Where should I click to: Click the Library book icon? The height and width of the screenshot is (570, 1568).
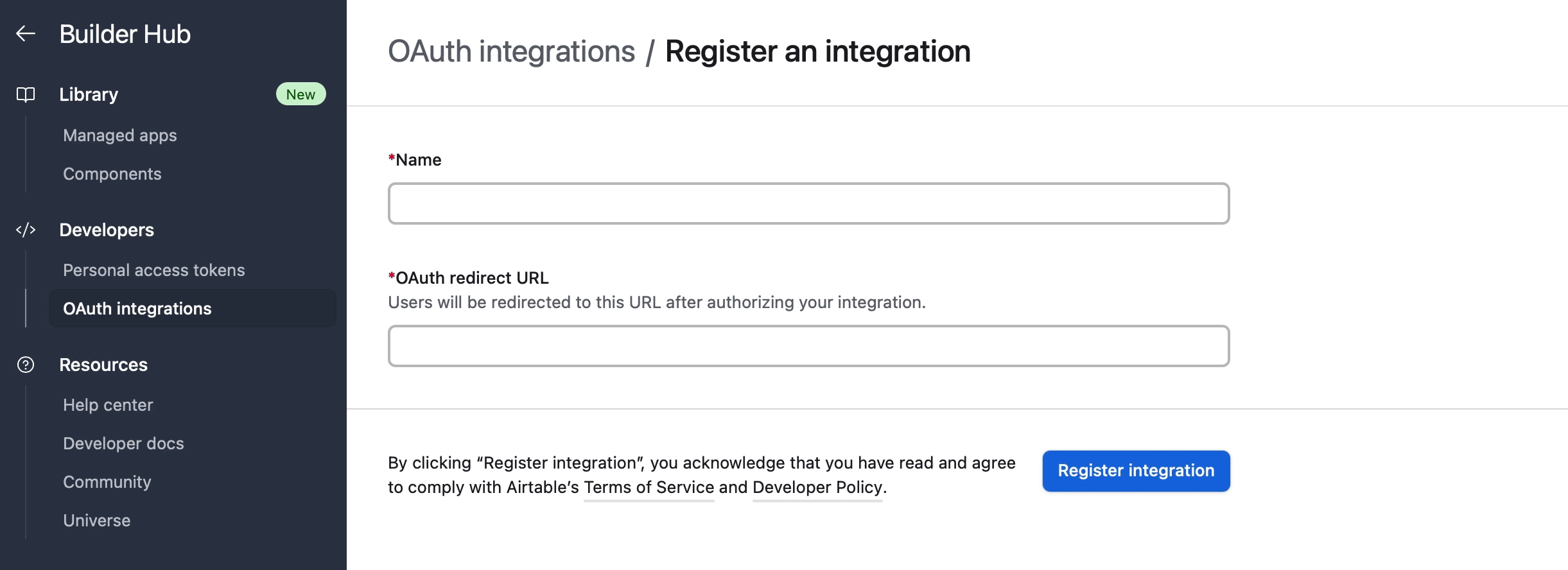point(26,95)
